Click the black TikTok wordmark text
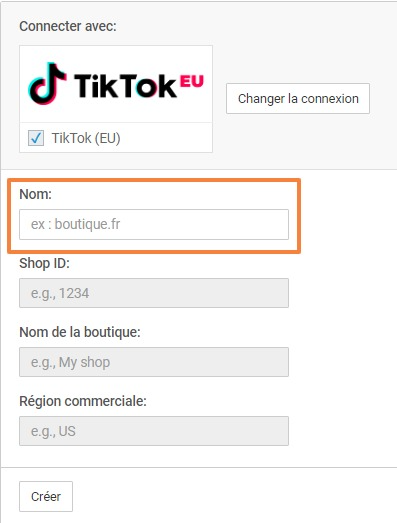 (125, 85)
